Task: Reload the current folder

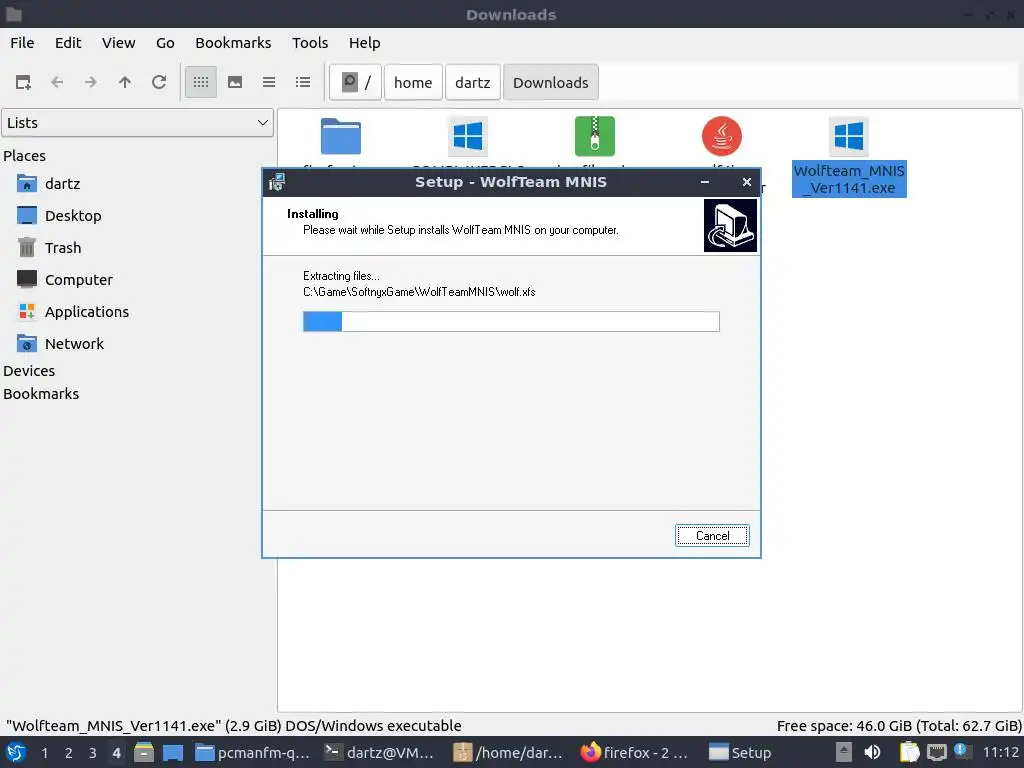Action: pos(159,82)
